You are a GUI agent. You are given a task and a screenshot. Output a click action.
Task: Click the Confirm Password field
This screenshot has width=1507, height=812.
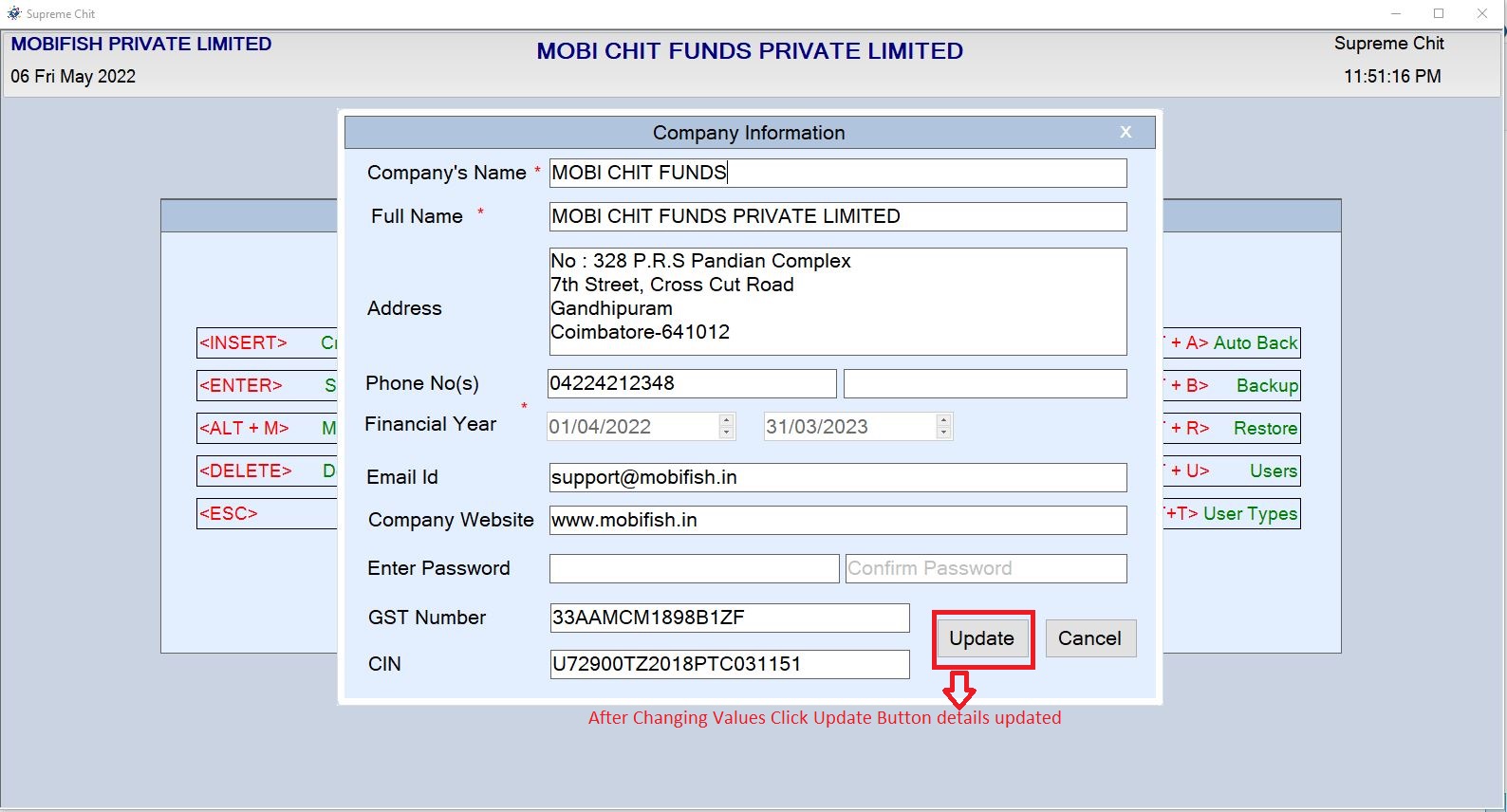[984, 567]
